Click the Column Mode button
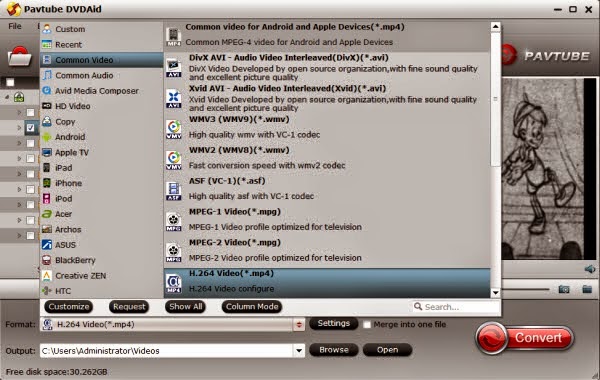600x380 pixels. [x=252, y=307]
